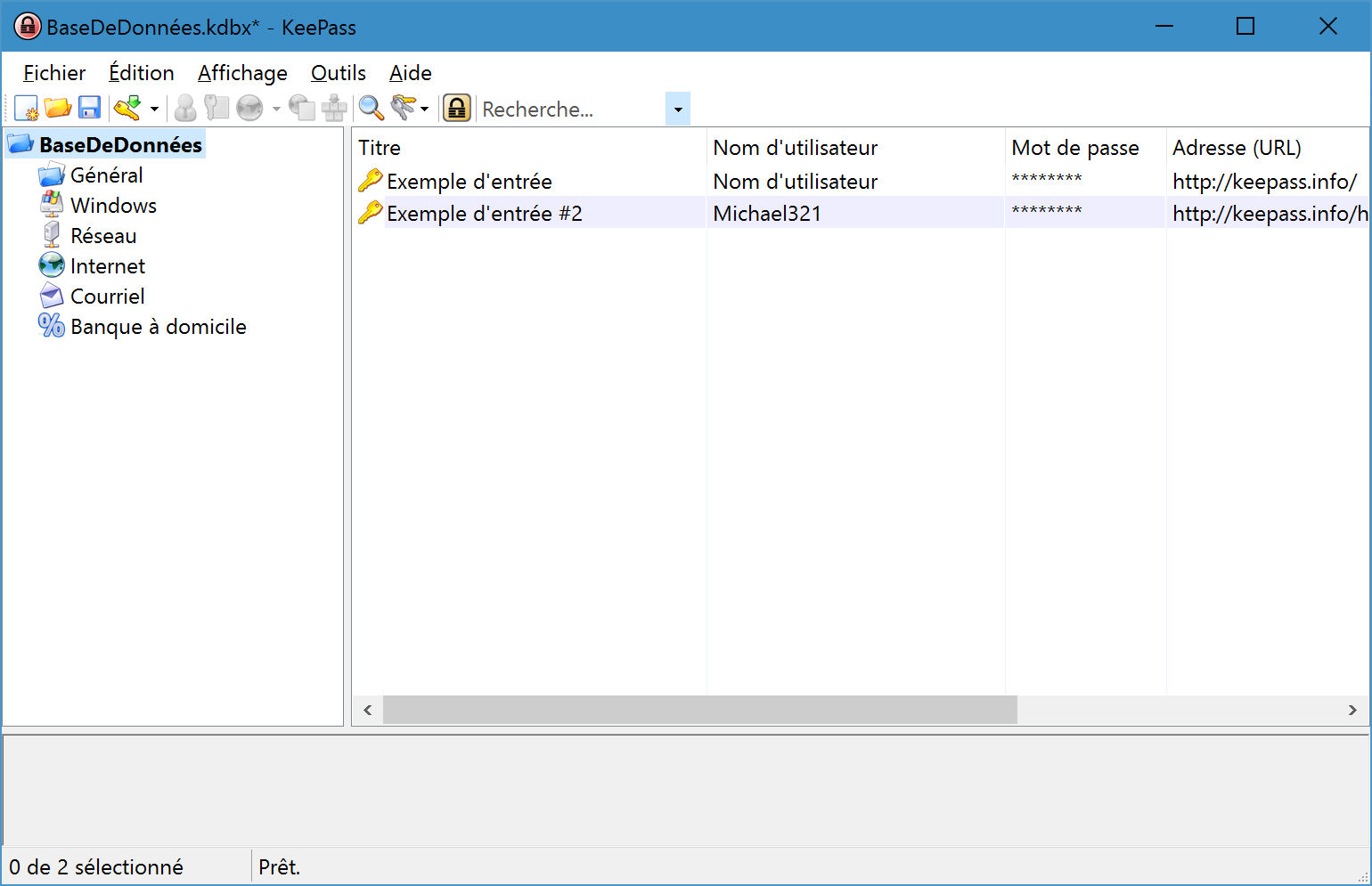The height and width of the screenshot is (886, 1372).
Task: Select the entry Exemple d'entrée #2
Action: [485, 214]
